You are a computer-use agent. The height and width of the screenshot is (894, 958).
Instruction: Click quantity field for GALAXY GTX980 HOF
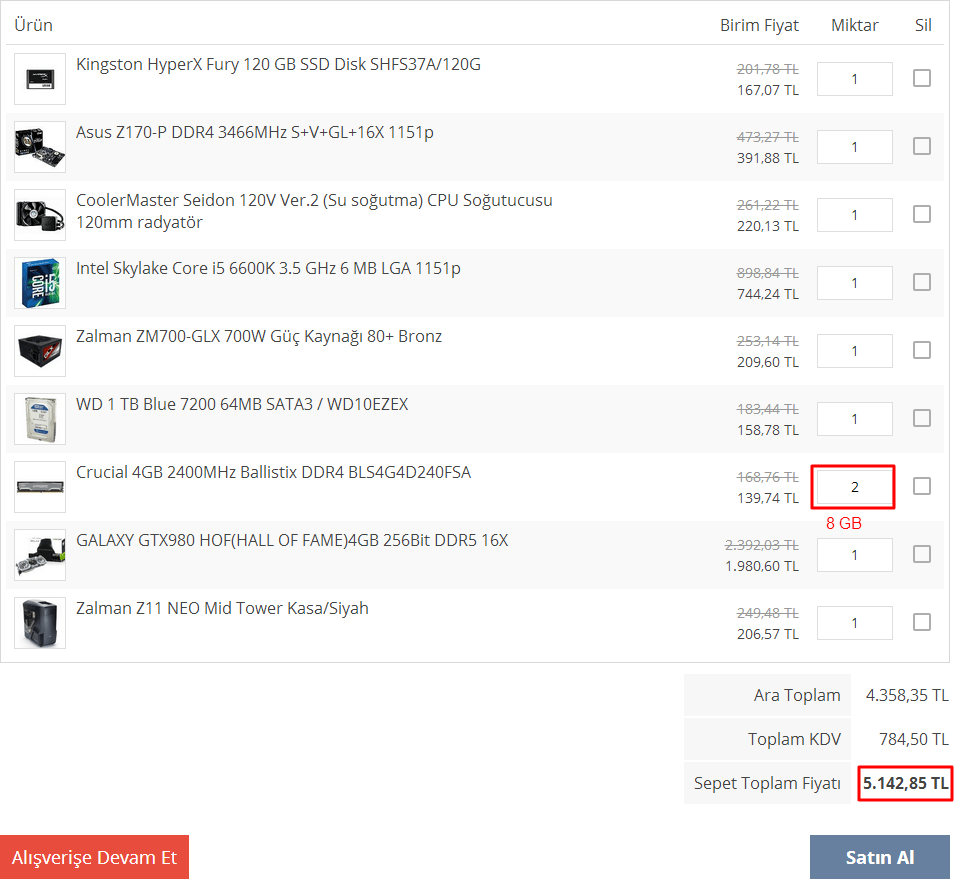pyautogui.click(x=855, y=555)
